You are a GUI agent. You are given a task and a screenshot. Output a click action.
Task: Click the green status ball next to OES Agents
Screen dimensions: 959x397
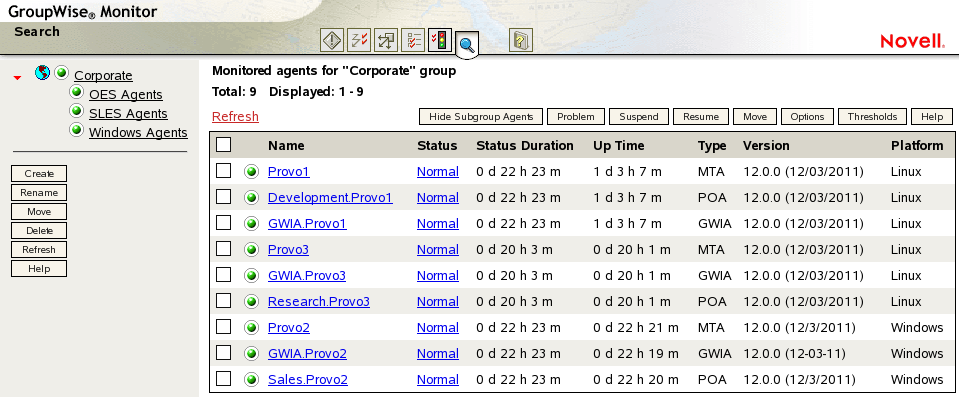76,92
